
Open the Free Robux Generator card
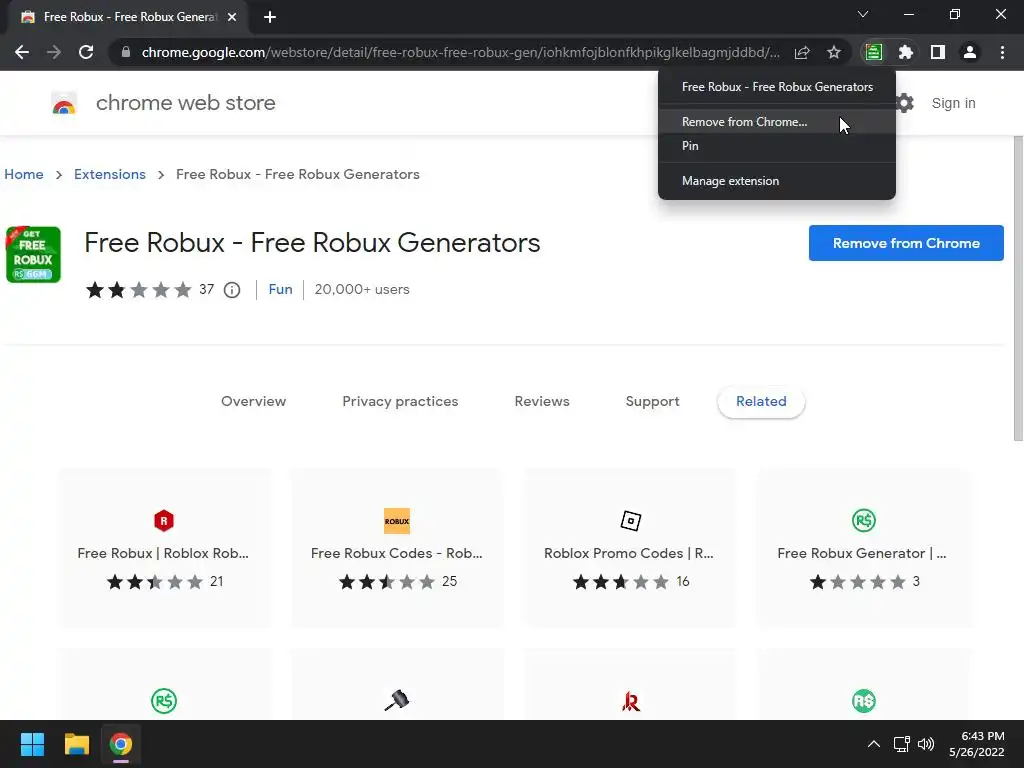863,547
